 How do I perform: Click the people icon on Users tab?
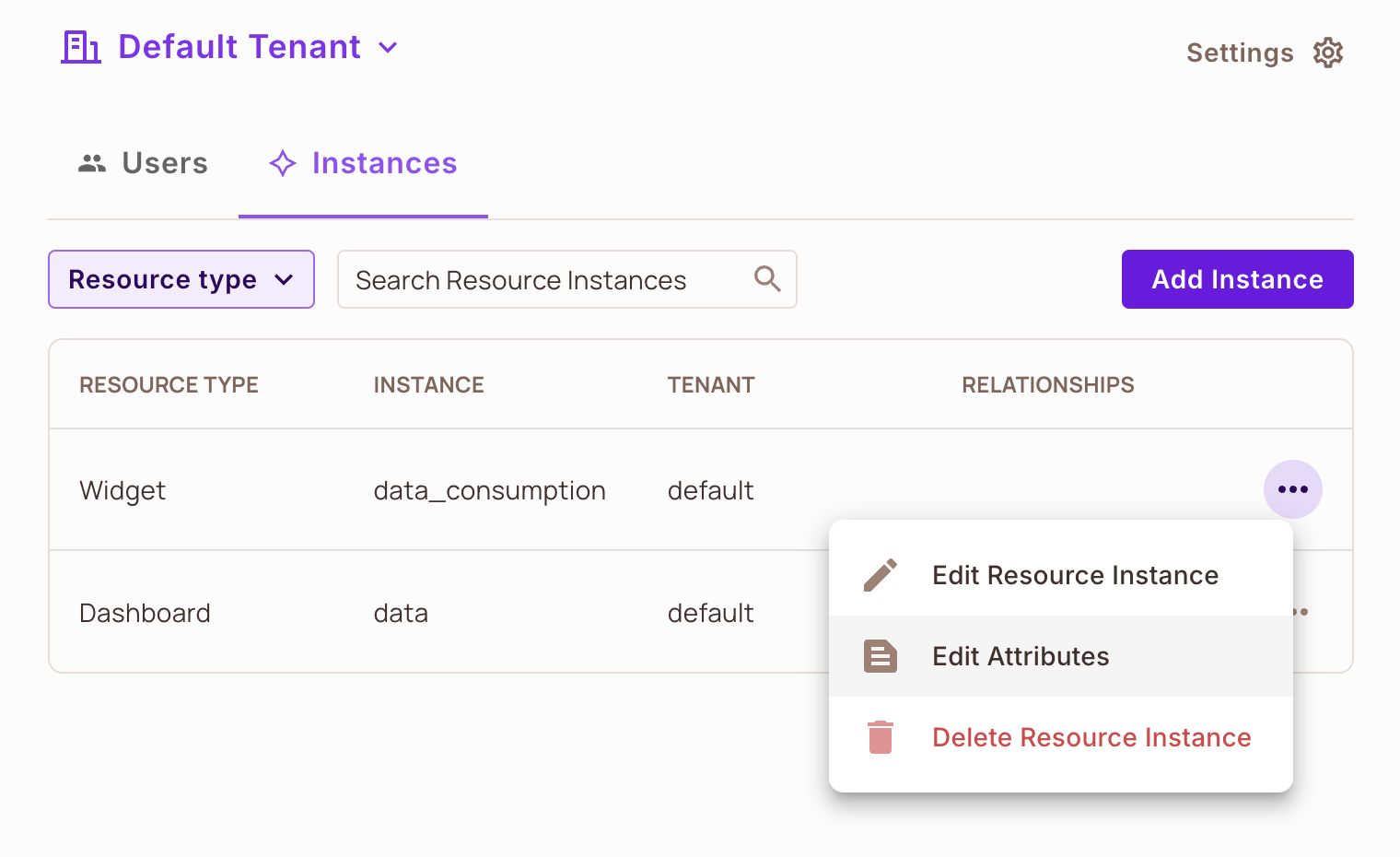[x=92, y=163]
